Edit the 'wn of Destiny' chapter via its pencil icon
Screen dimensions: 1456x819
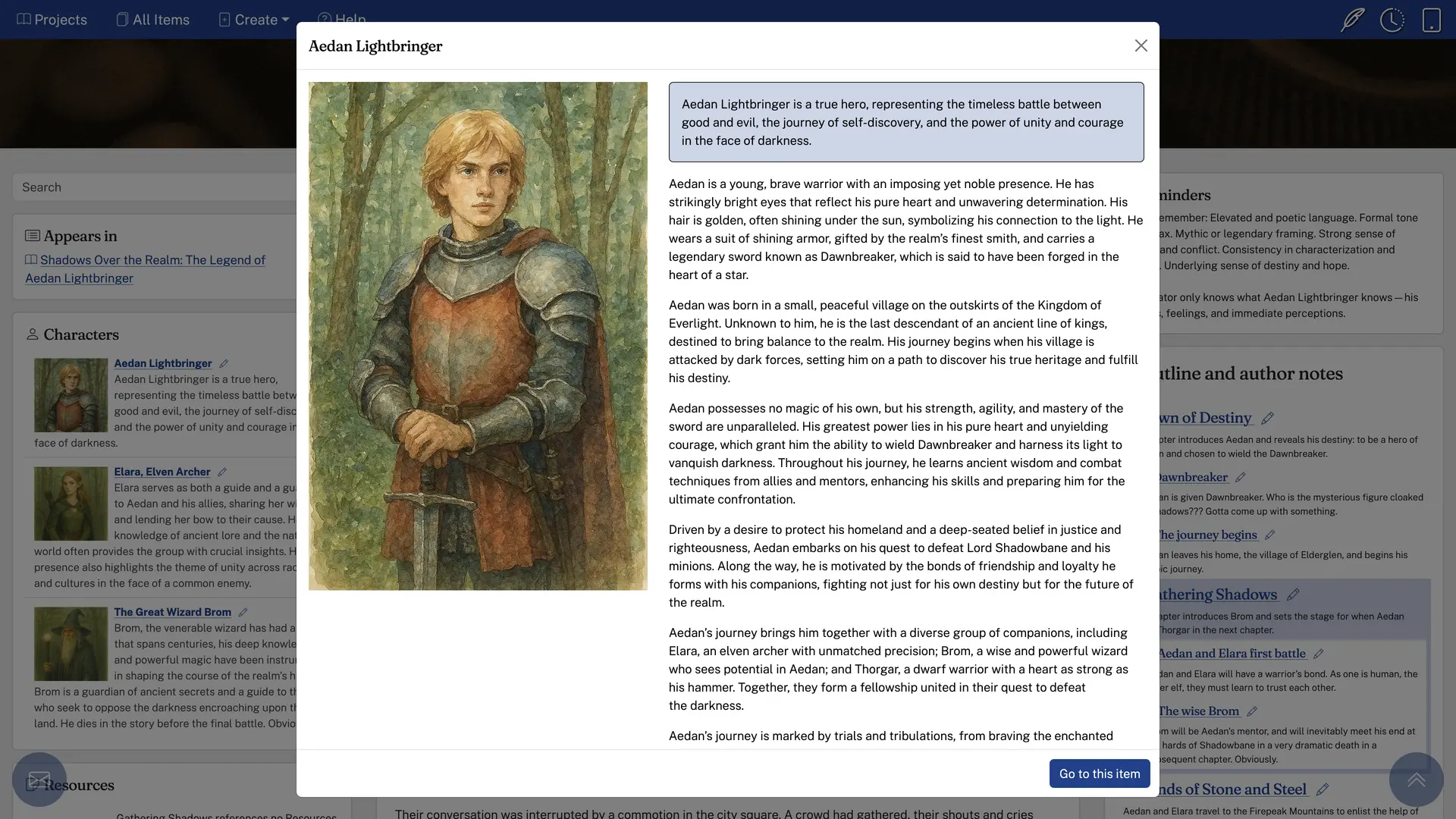(x=1267, y=419)
